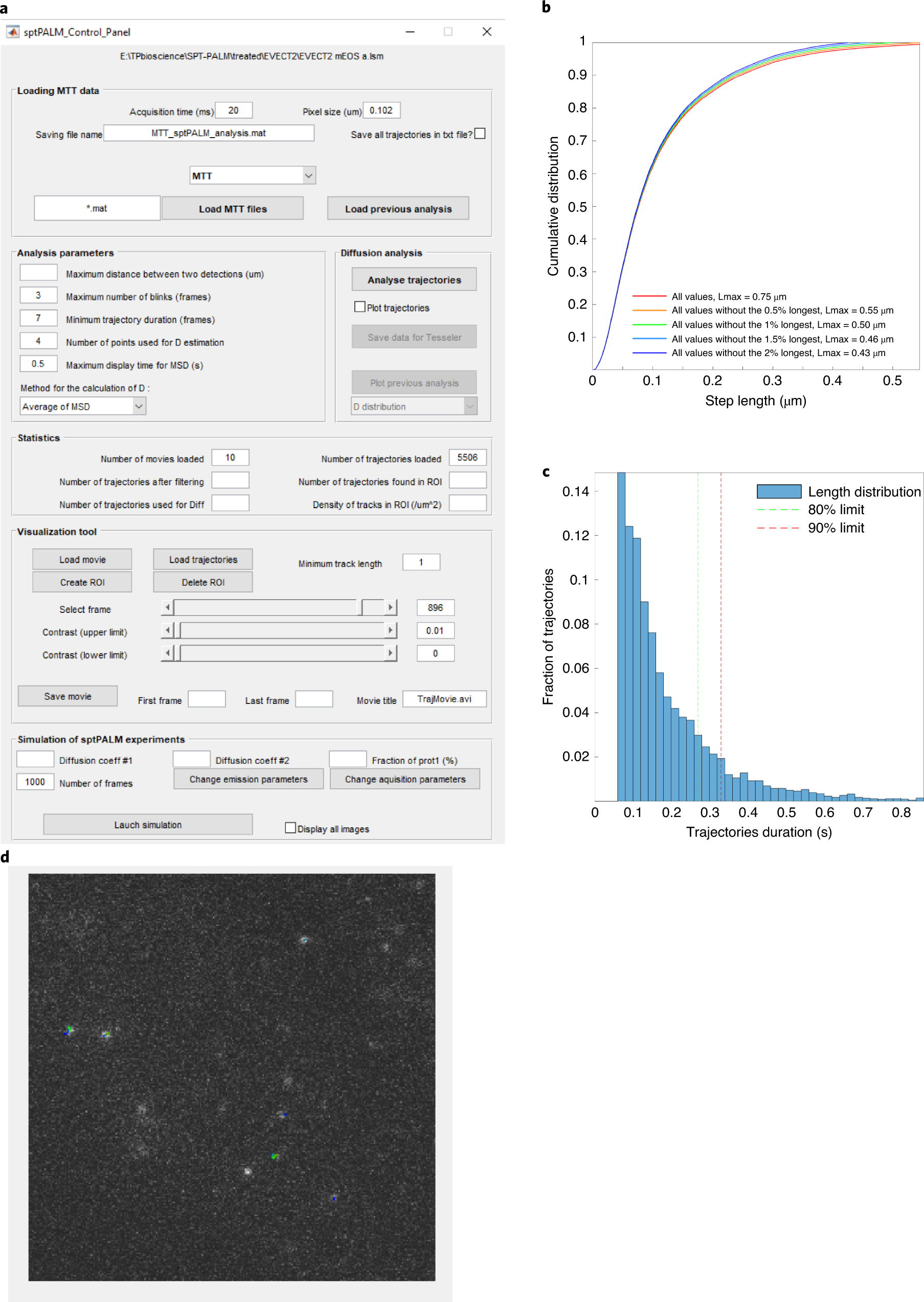Click the *.mat file filter field
This screenshot has height=1302, width=924.
pos(97,208)
